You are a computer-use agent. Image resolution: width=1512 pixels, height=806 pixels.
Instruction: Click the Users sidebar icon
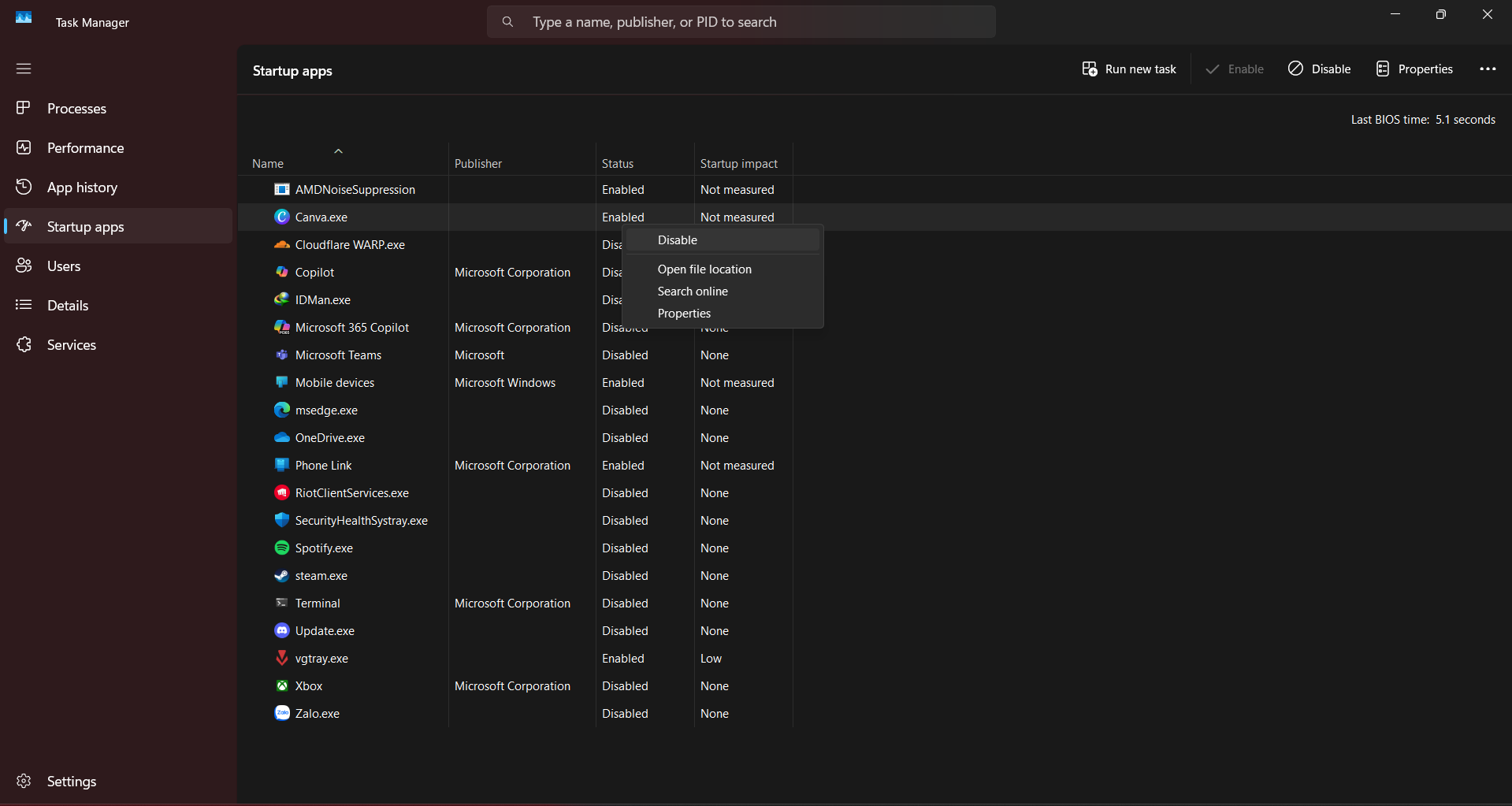click(24, 266)
